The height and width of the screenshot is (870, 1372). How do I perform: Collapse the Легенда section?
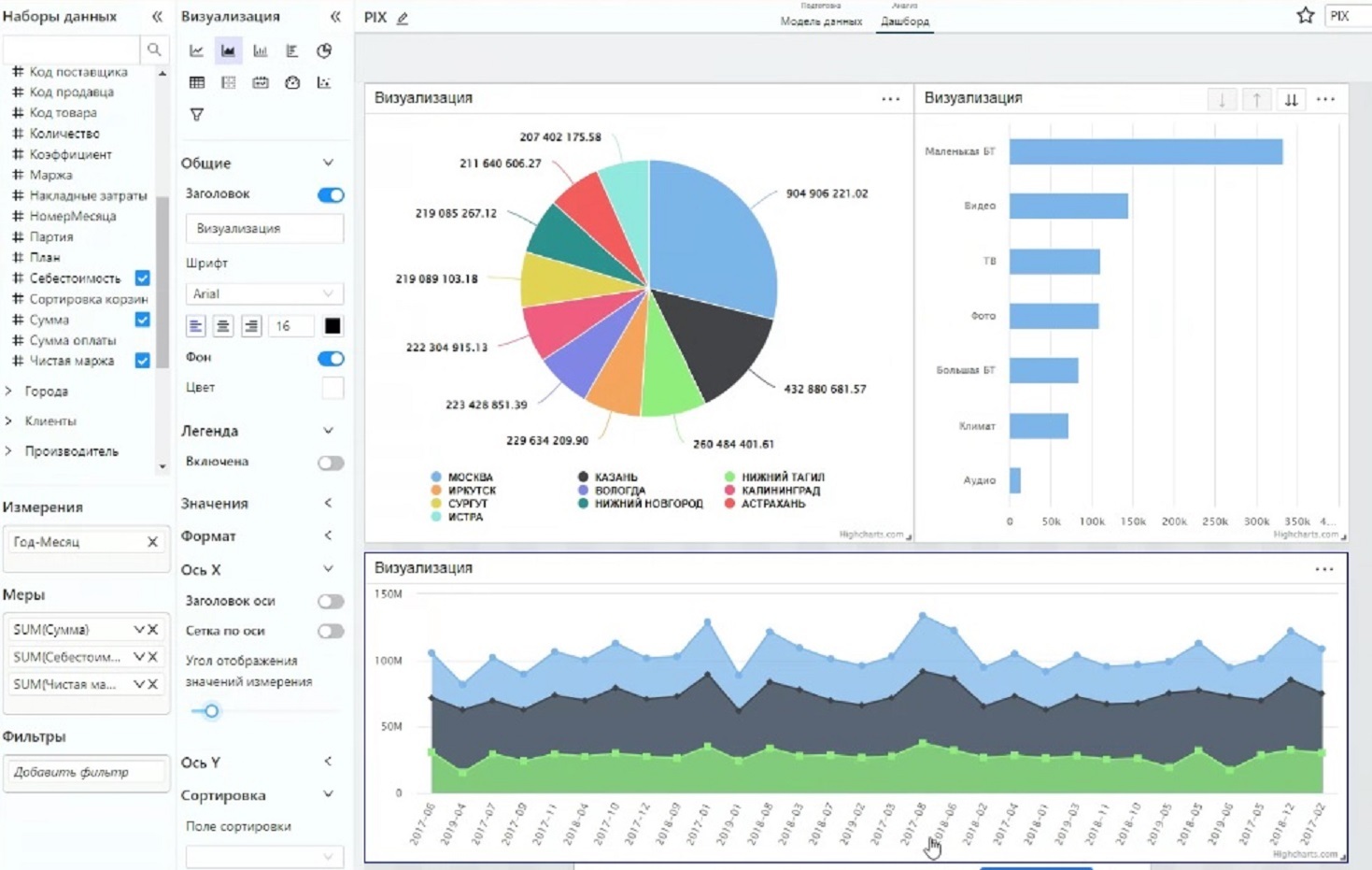[328, 431]
